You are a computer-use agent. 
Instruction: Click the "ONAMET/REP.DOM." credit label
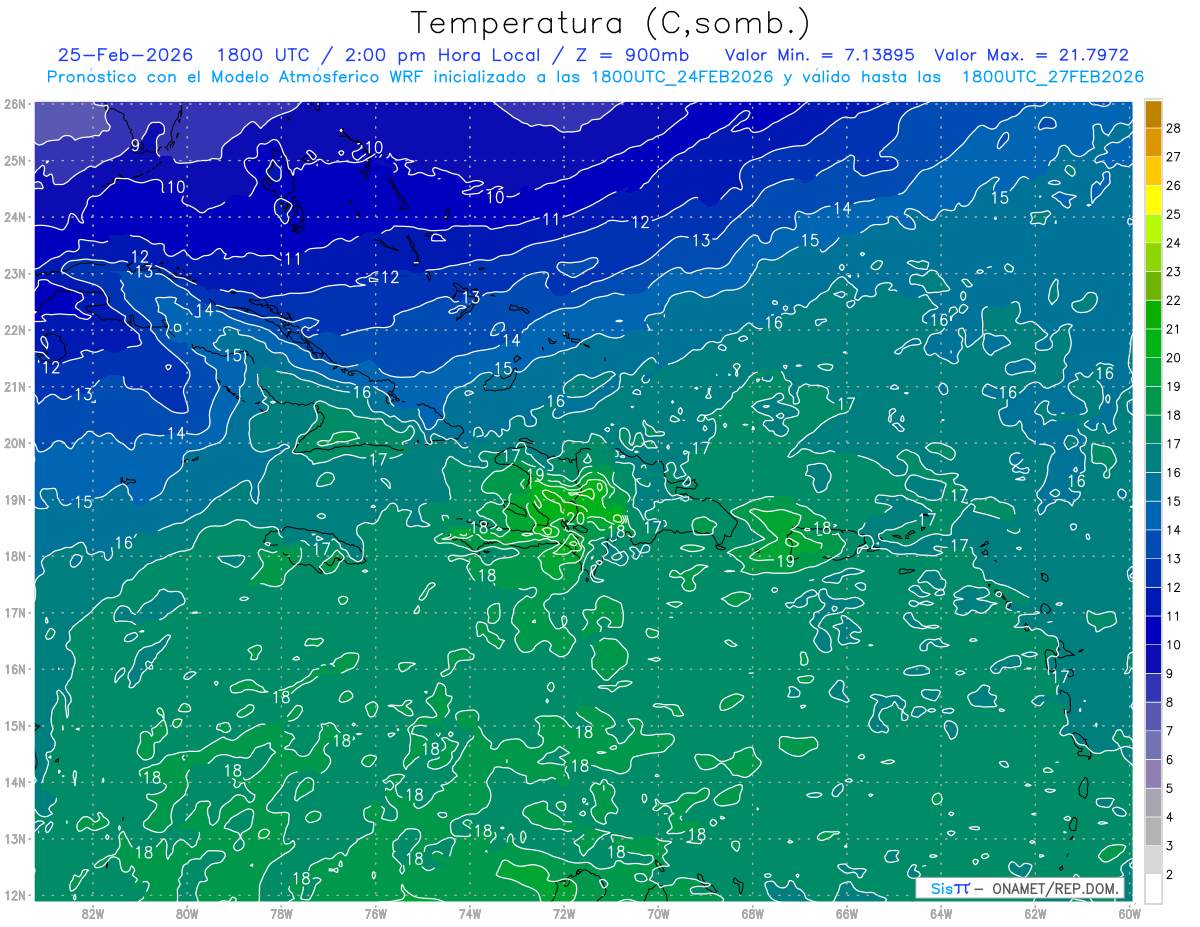point(1057,889)
